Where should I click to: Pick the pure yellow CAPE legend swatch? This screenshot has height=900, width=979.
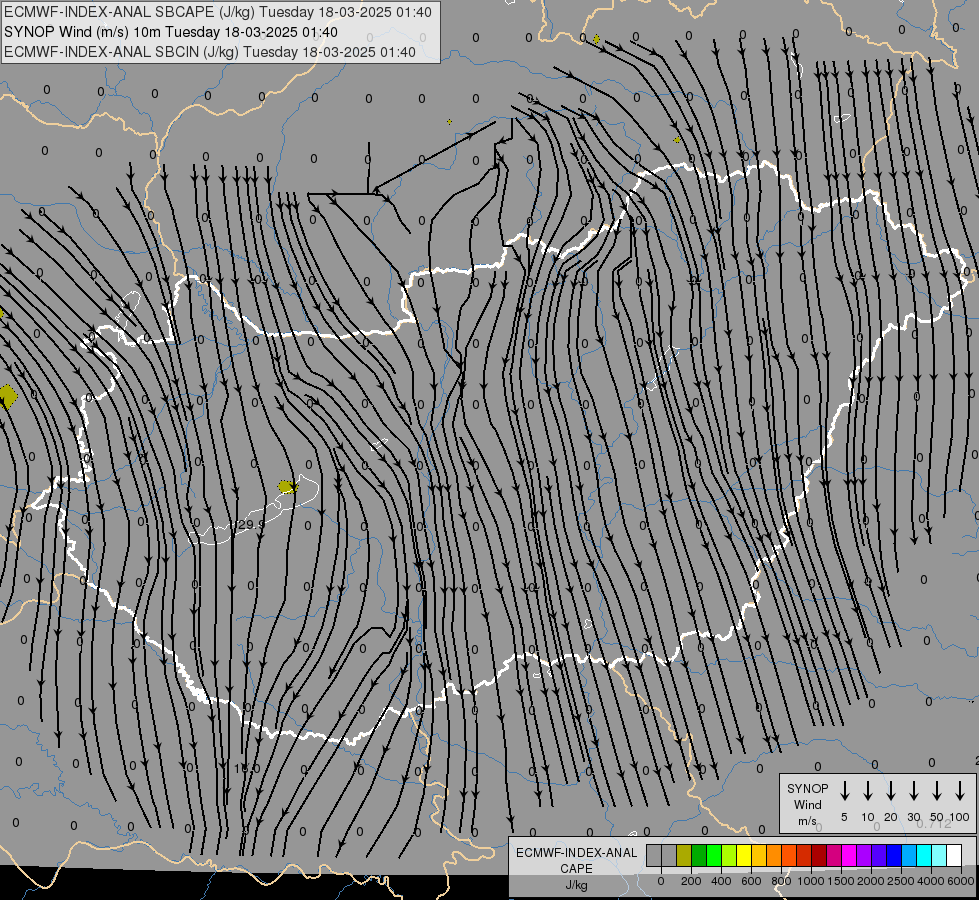744,855
